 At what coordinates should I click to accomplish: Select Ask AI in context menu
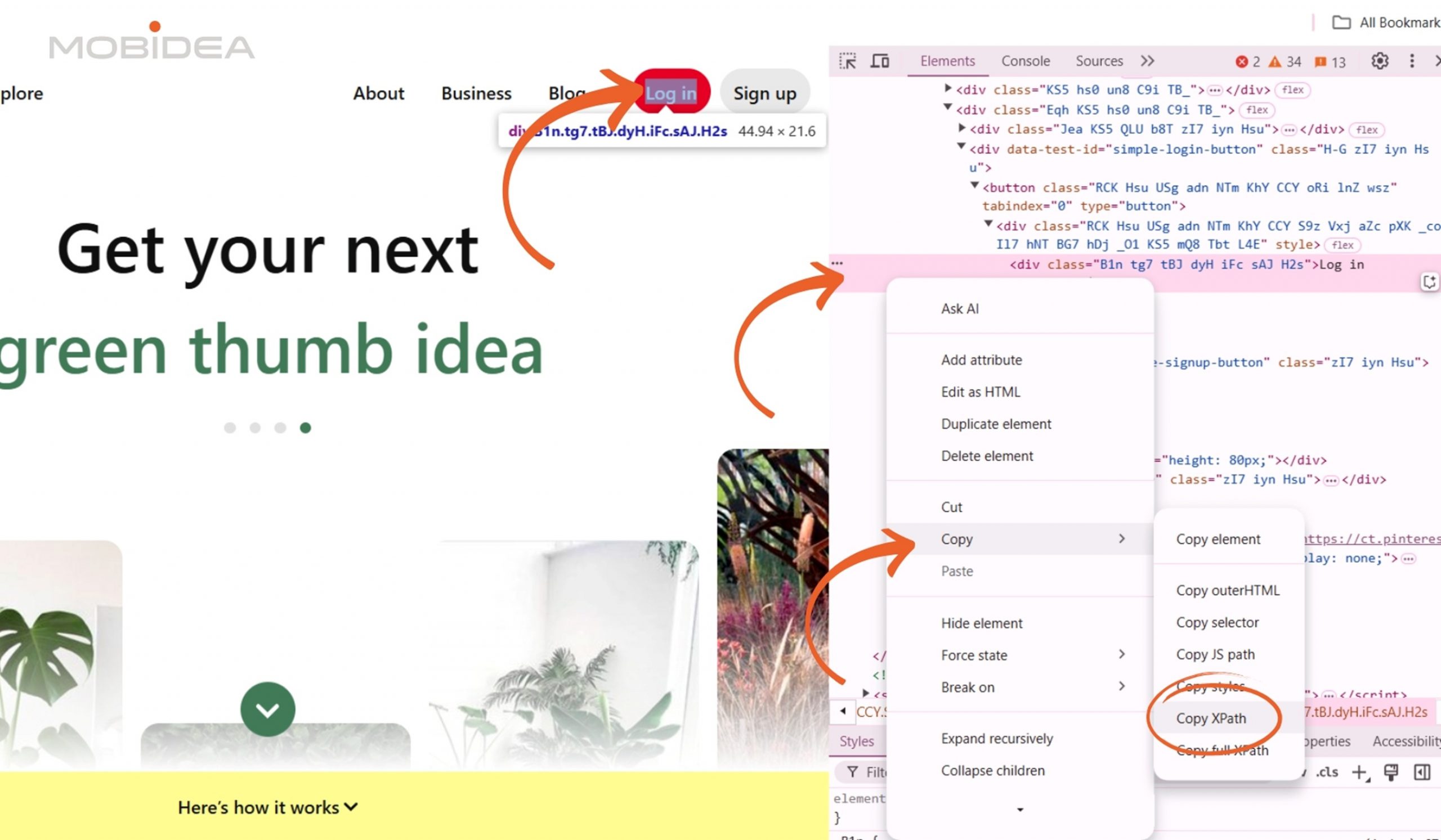click(1019, 308)
